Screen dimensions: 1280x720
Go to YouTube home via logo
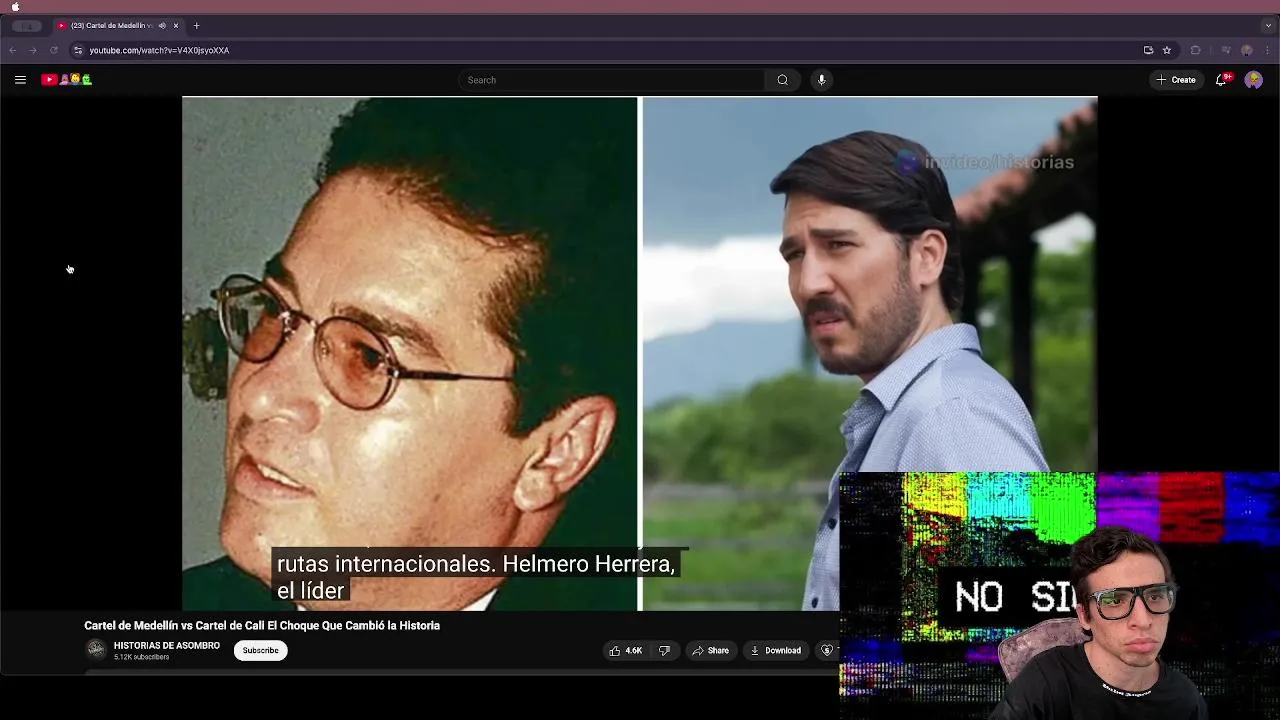click(66, 80)
